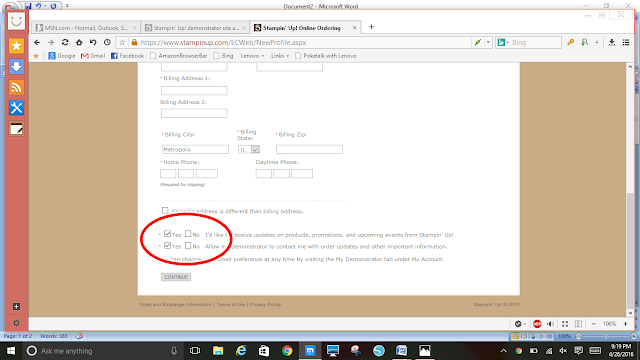The image size is (640, 360).
Task: Open the tools wrench sidebar icon
Action: [x=16, y=108]
